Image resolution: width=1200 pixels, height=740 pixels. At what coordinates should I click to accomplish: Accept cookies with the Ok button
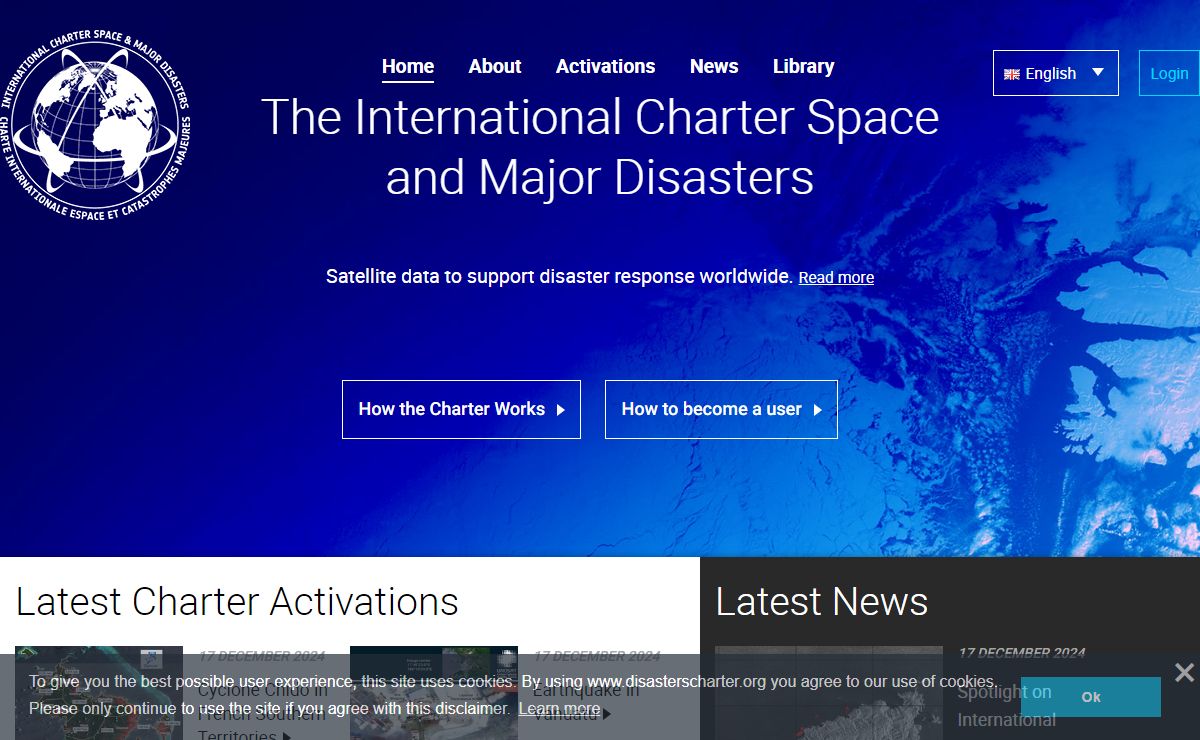click(x=1091, y=697)
